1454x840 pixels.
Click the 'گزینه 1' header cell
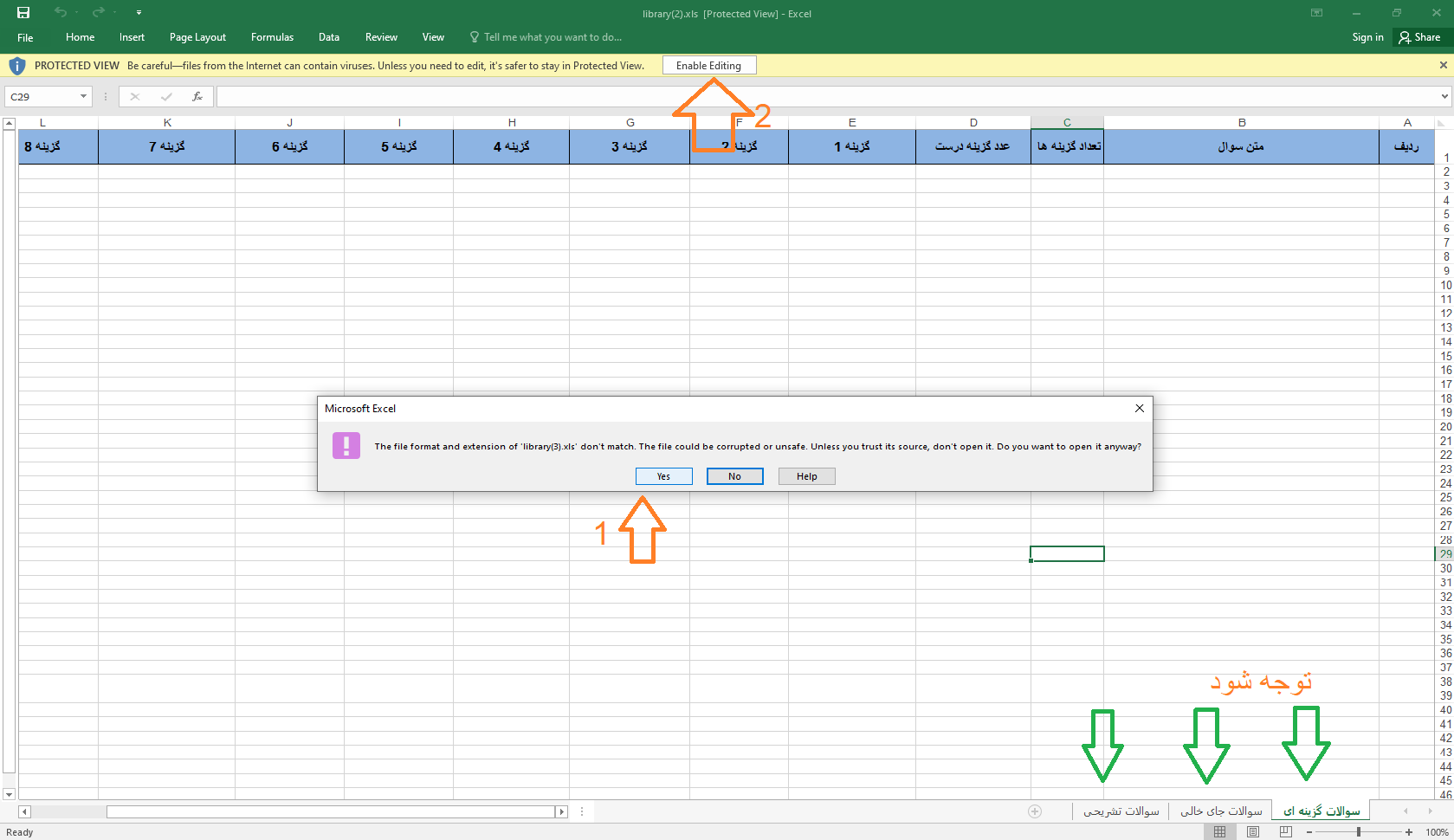852,146
